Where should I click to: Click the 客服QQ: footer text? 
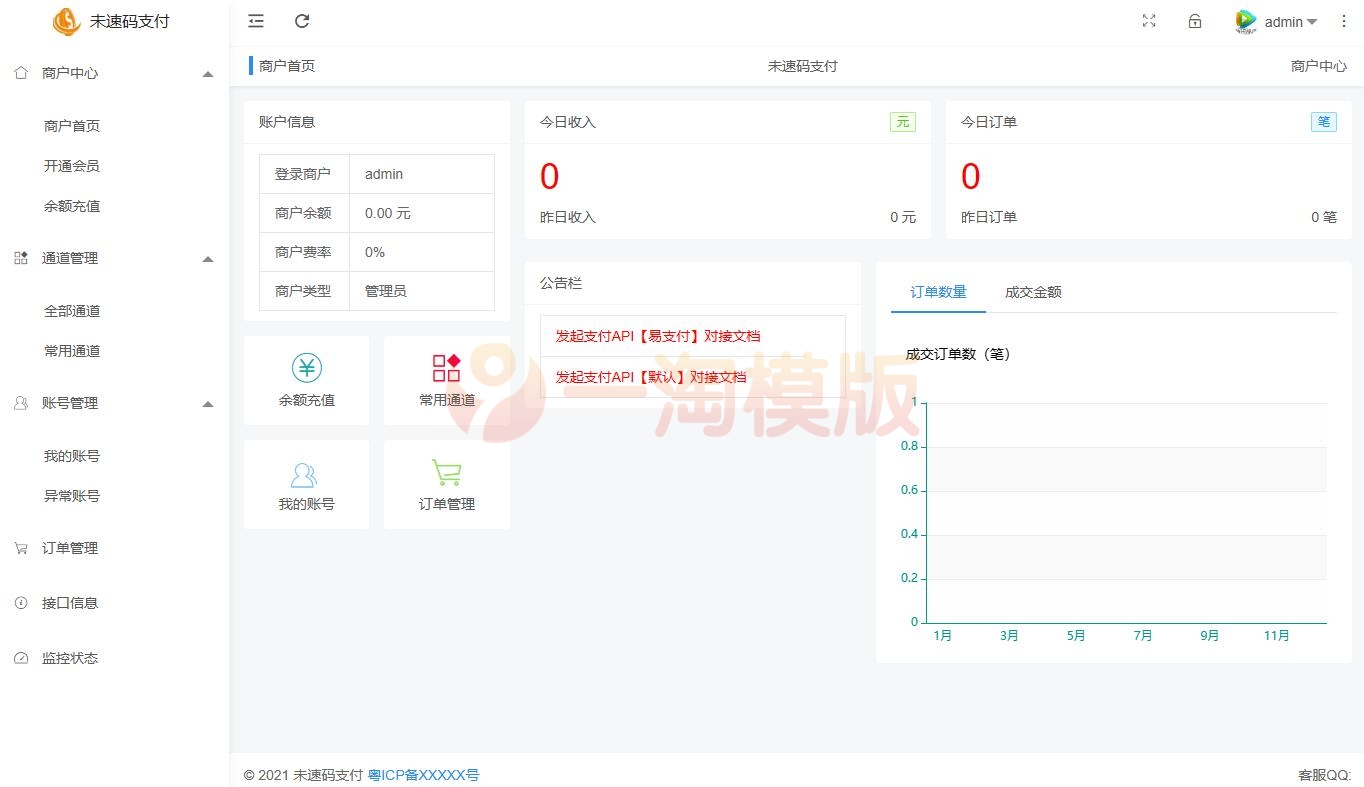pyautogui.click(x=1325, y=775)
